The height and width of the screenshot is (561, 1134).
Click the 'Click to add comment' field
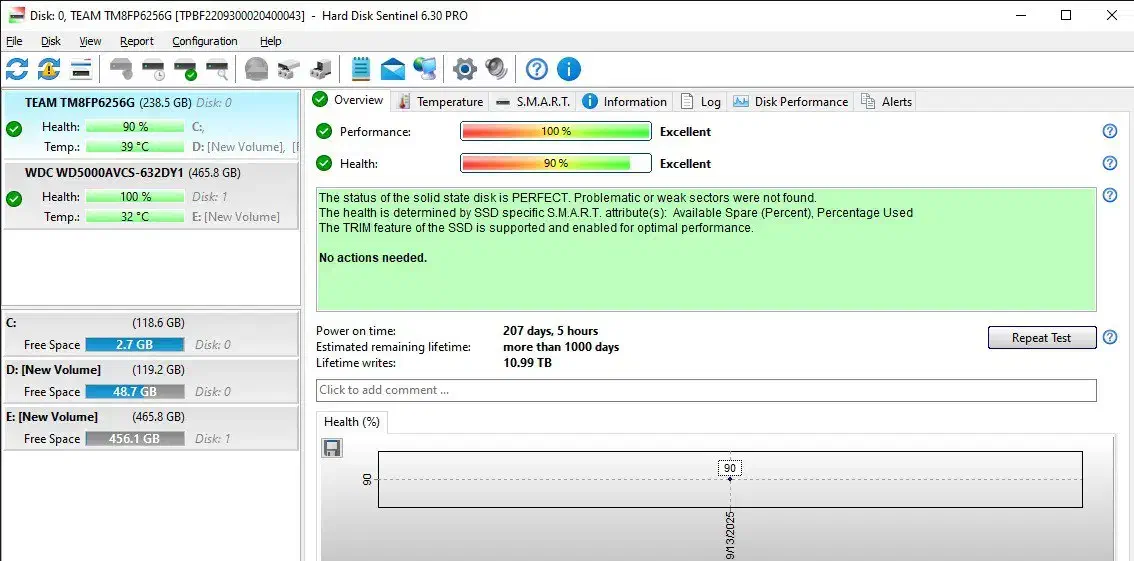(706, 390)
